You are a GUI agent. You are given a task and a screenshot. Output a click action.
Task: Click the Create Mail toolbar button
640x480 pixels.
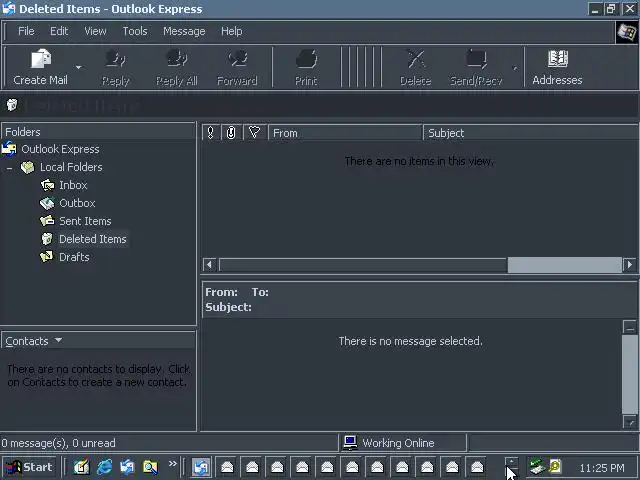[40, 67]
